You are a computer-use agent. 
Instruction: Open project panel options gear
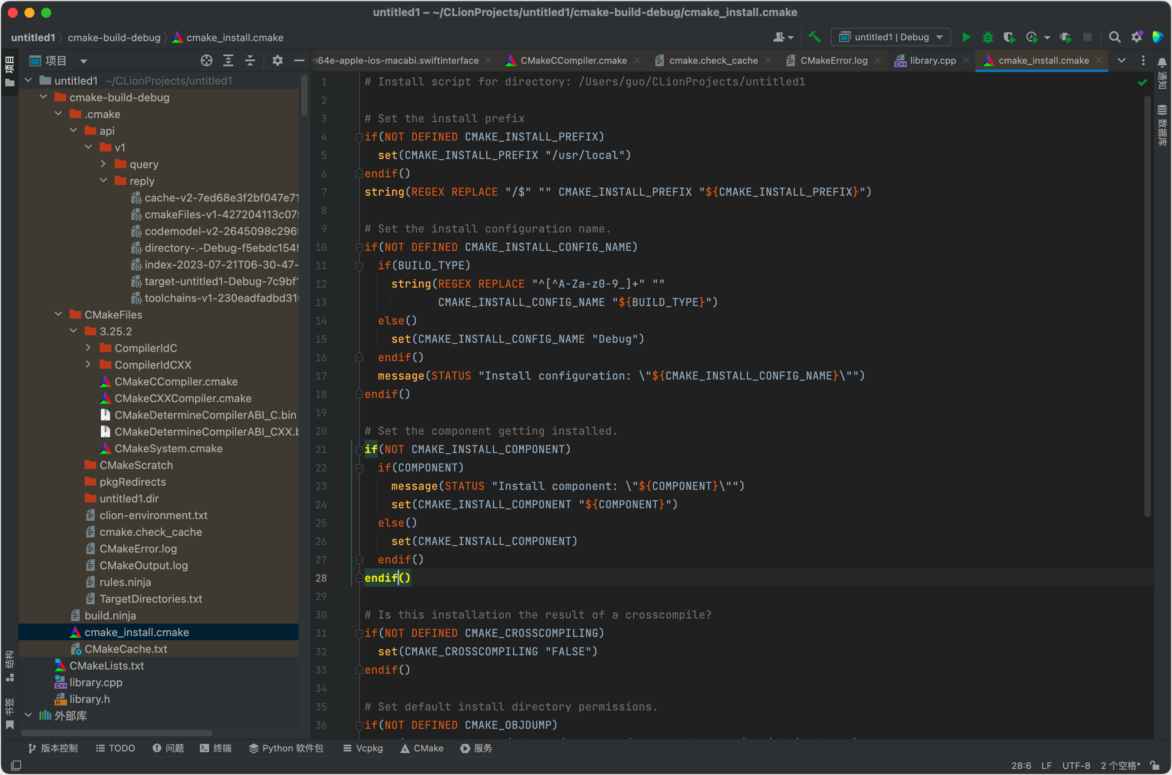[x=277, y=61]
